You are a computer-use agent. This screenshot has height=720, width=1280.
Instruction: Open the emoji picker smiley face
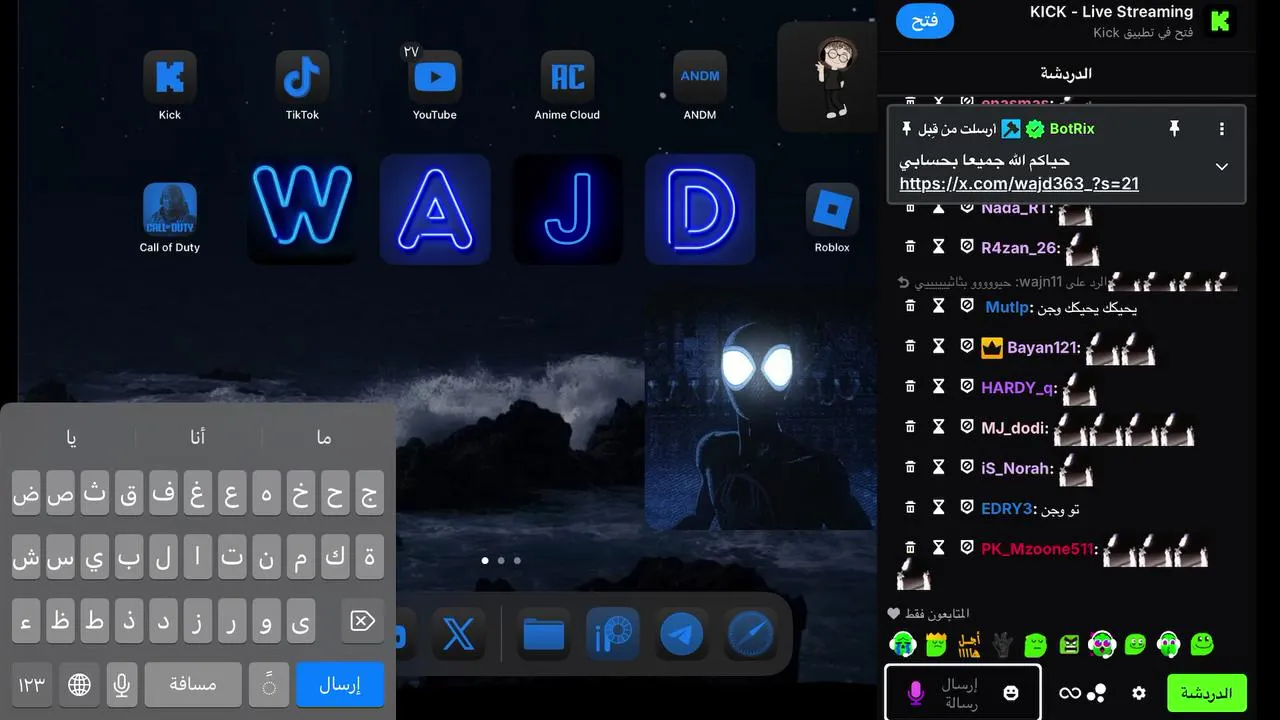(x=1011, y=692)
